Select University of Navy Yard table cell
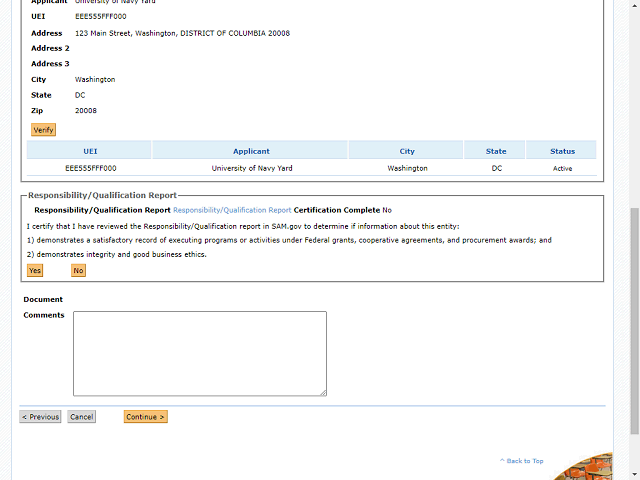Image resolution: width=640 pixels, height=480 pixels. [x=252, y=168]
